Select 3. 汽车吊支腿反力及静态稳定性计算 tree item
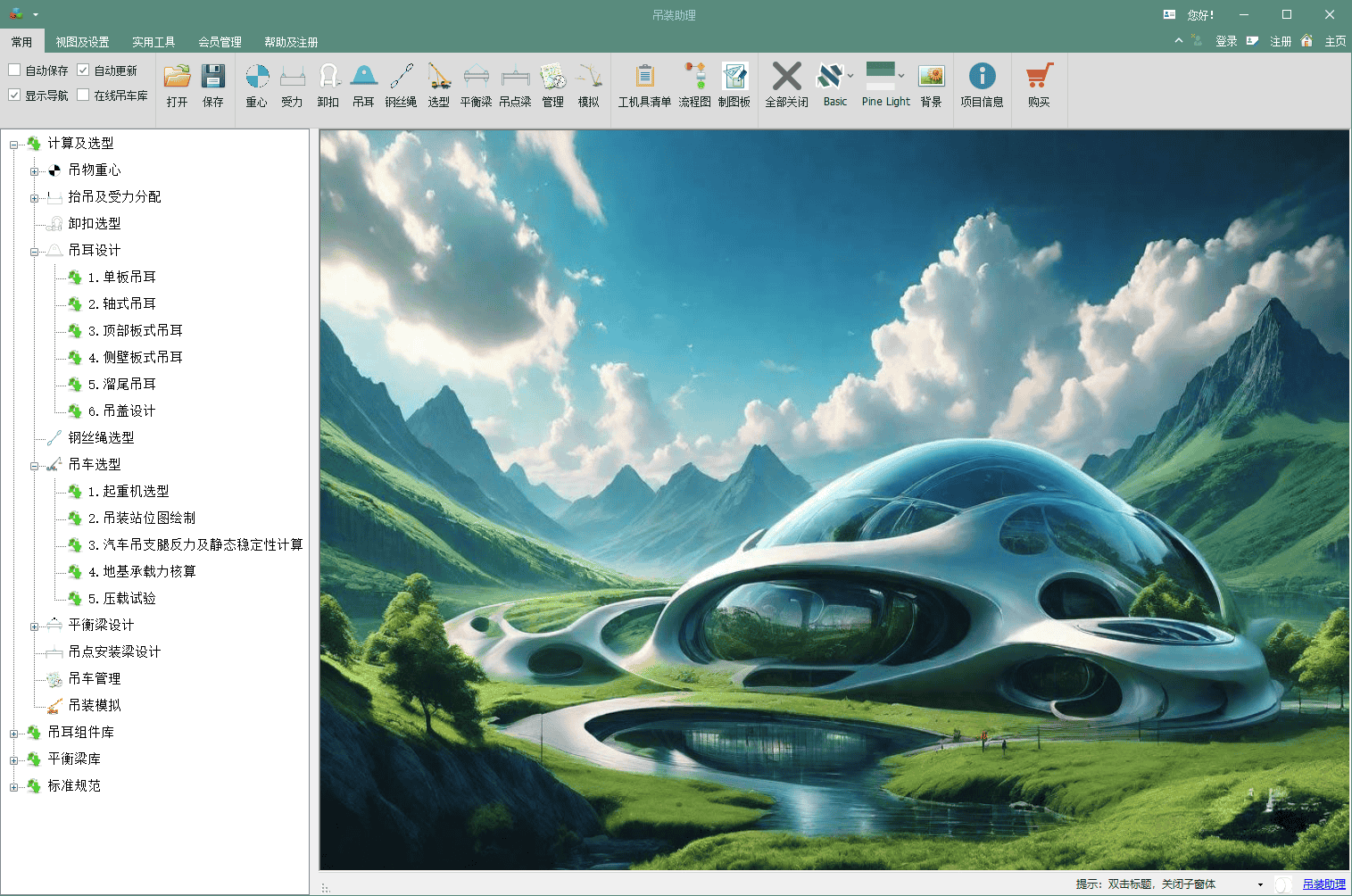 (x=195, y=544)
